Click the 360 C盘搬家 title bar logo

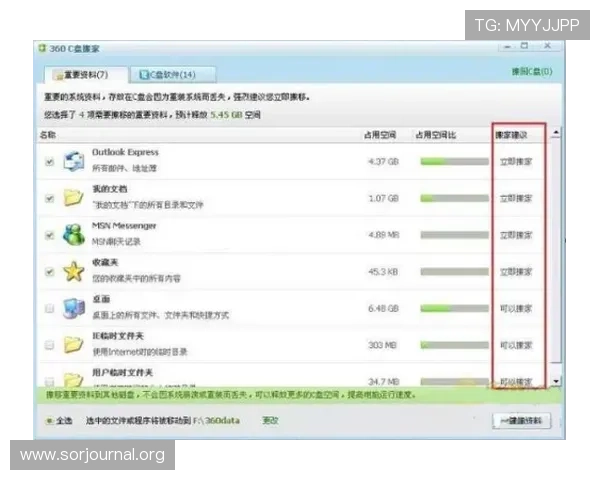[x=42, y=48]
